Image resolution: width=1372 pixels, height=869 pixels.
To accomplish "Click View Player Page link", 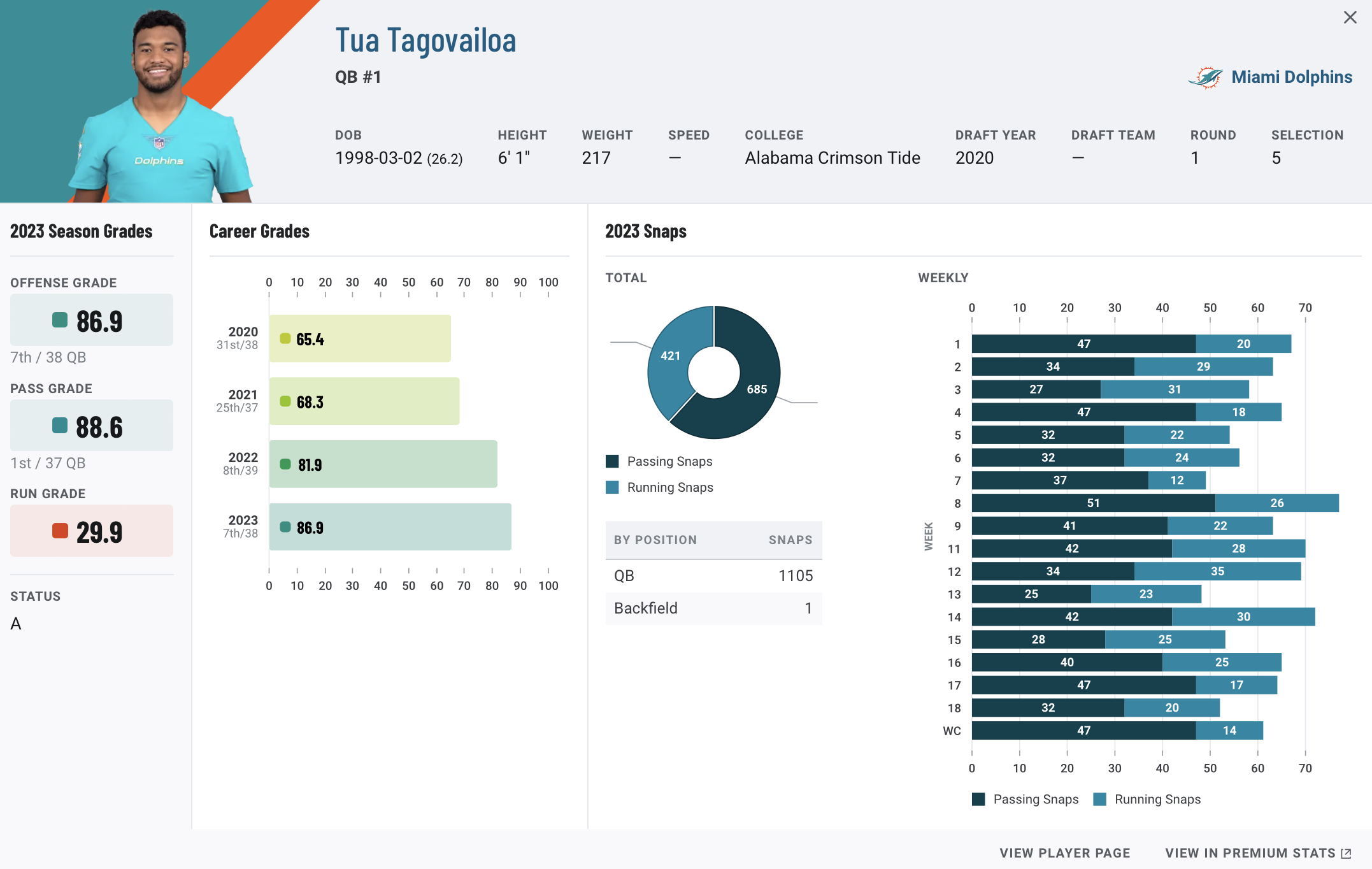I will point(1064,852).
